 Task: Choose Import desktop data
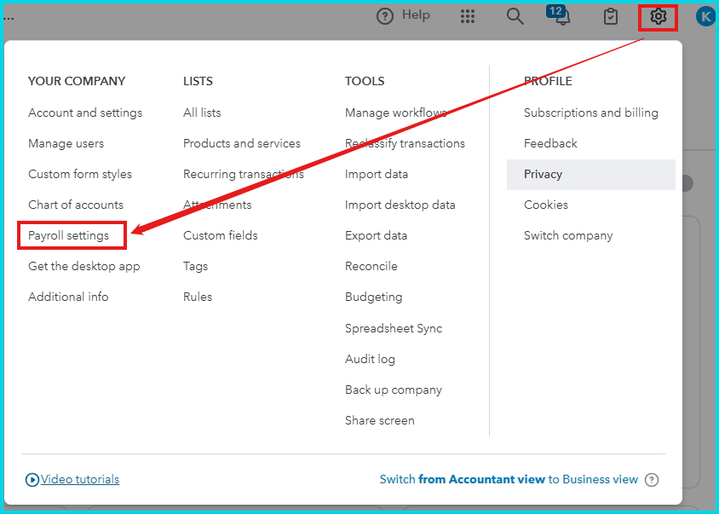coord(400,205)
